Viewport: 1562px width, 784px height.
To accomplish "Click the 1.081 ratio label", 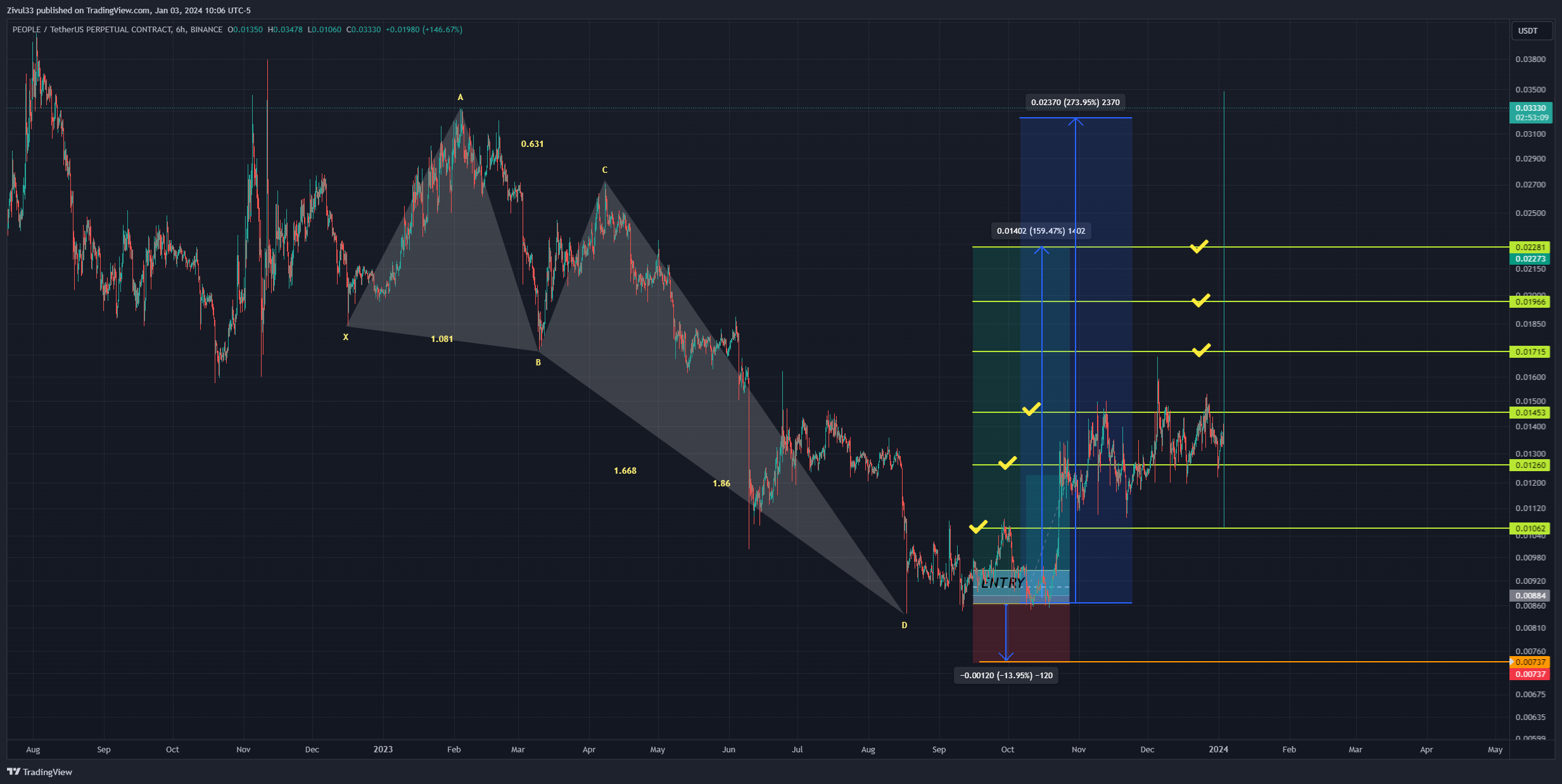I will (x=441, y=339).
